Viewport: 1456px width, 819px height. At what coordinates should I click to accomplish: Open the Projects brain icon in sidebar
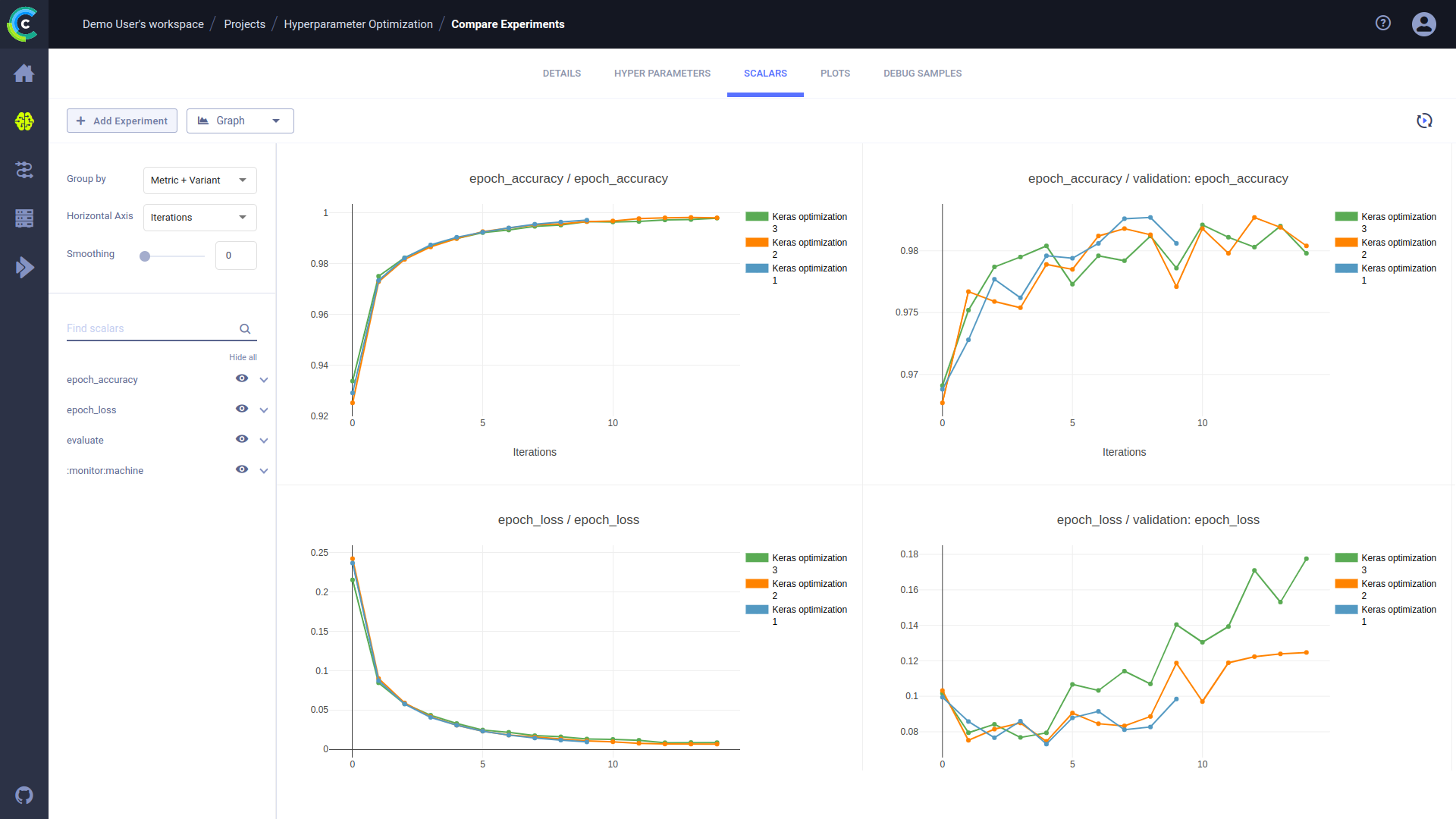pos(24,121)
